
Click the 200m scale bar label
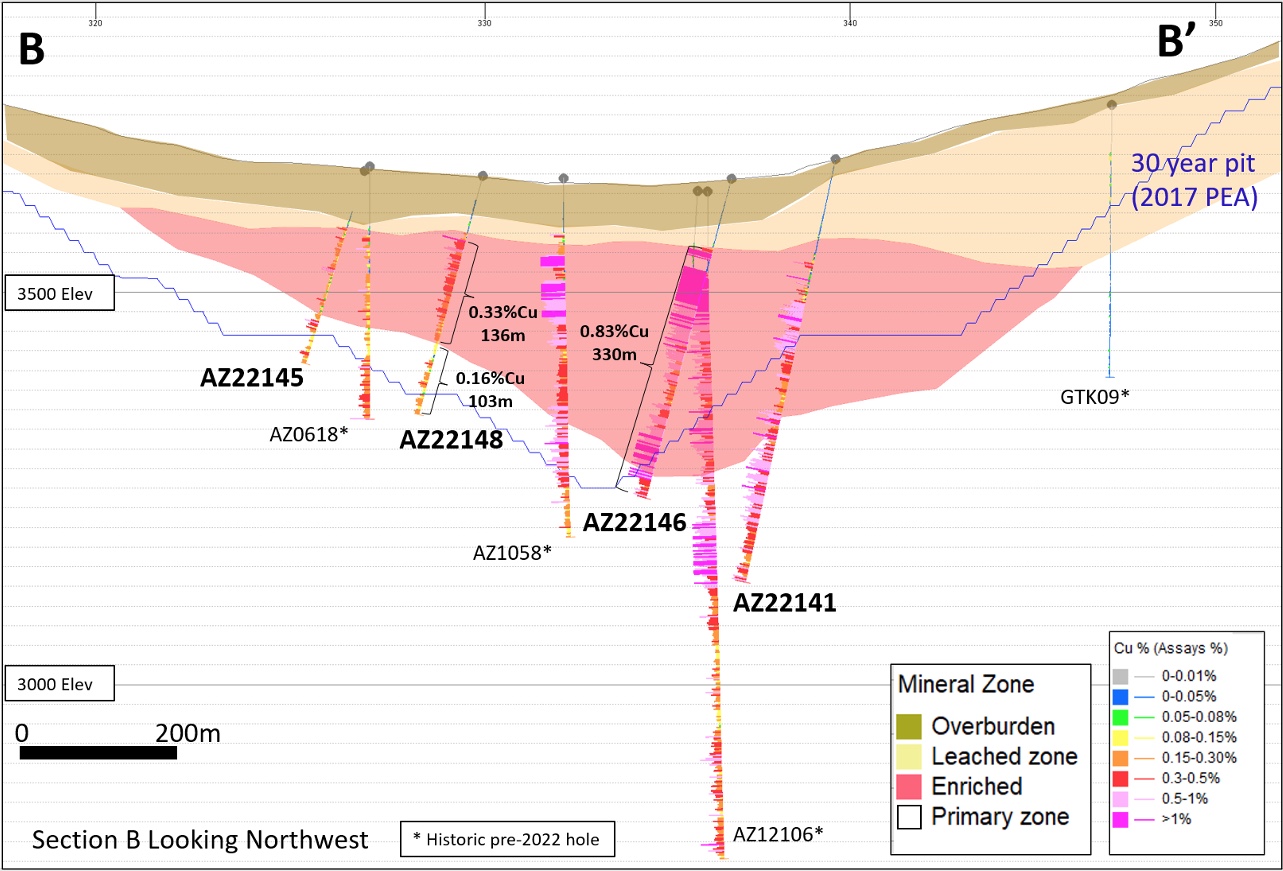coord(187,733)
